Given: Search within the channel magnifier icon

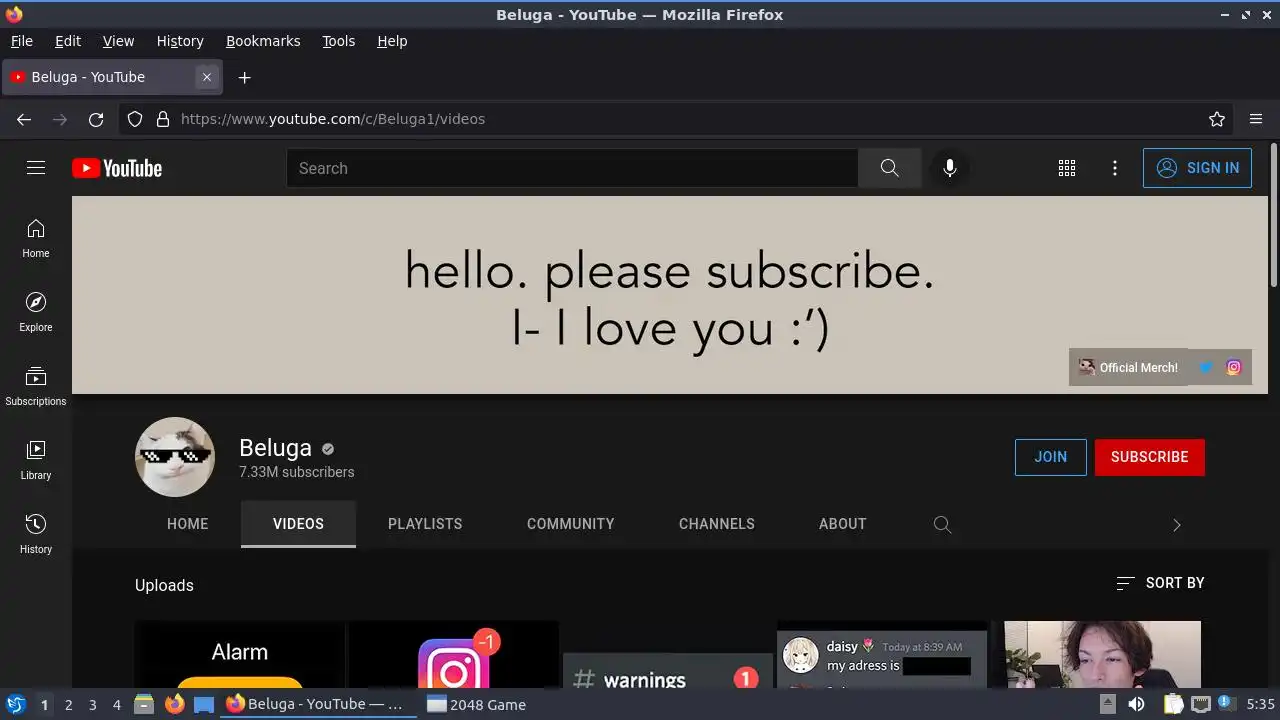Looking at the screenshot, I should 942,524.
